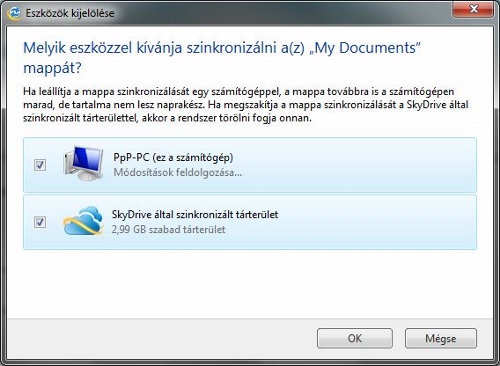Click the SkyDrive cloud icon
Screen dimensions: 500x366
tap(83, 221)
